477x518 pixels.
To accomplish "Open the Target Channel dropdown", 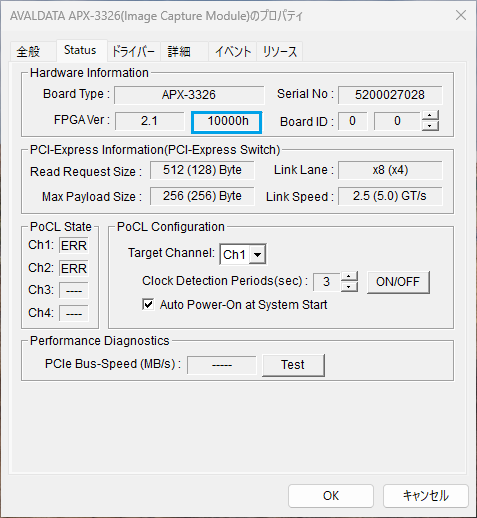I will click(x=257, y=255).
